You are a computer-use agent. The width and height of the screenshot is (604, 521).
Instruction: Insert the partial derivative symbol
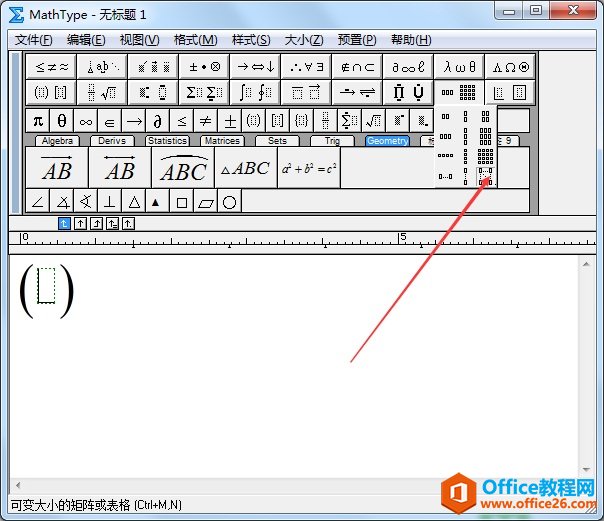157,121
